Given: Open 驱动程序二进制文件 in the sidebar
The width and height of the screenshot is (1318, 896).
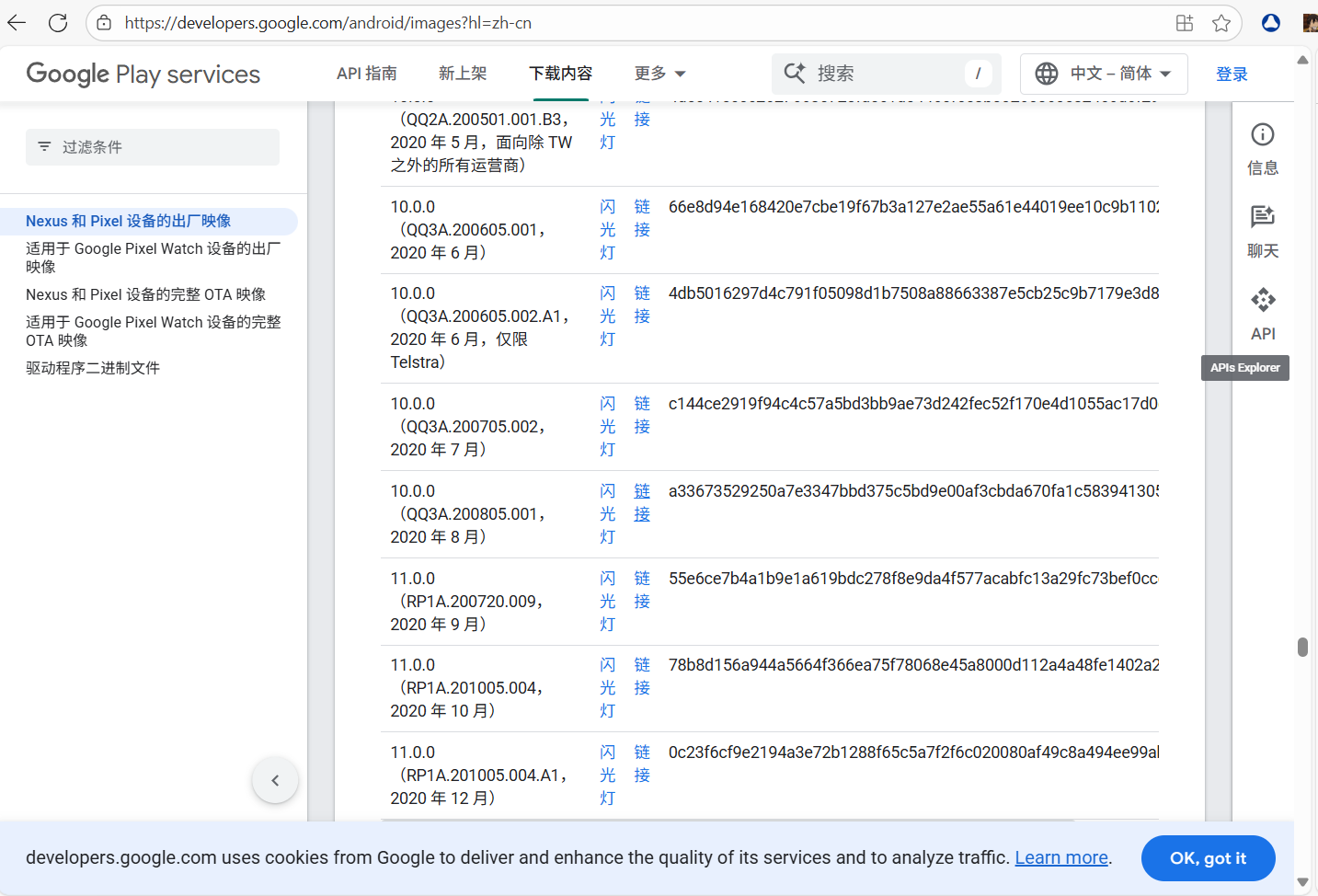Looking at the screenshot, I should pyautogui.click(x=93, y=368).
